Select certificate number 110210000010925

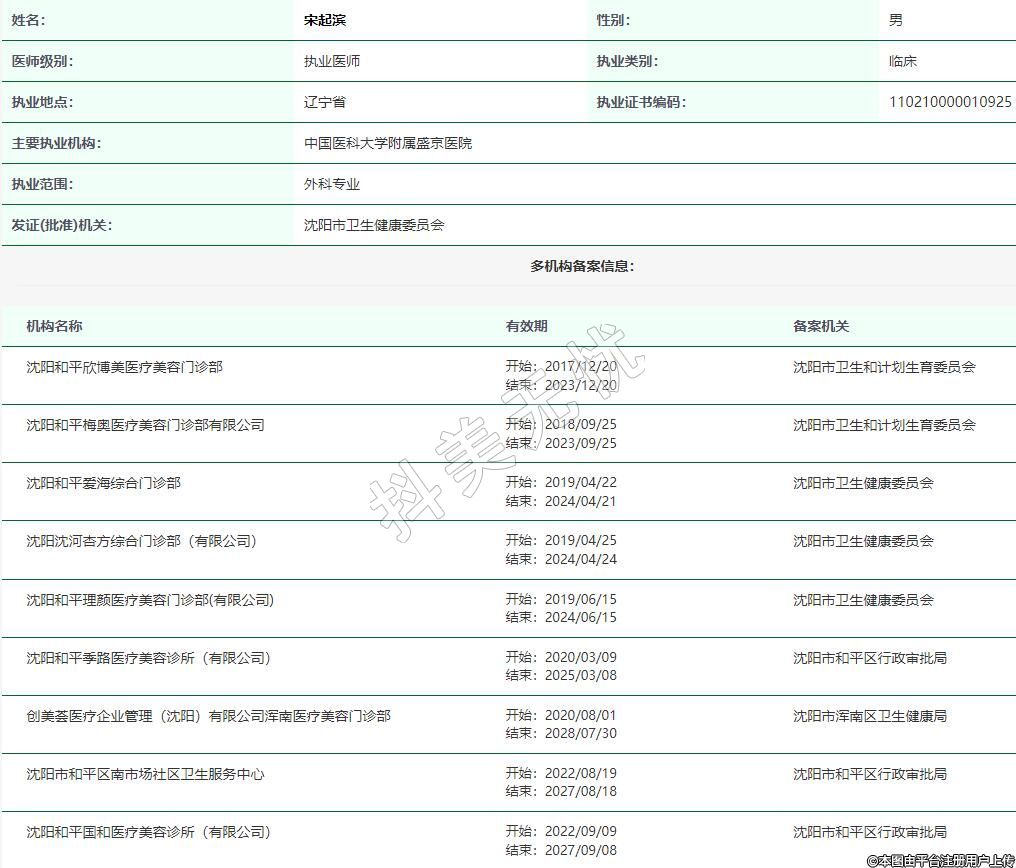[949, 102]
